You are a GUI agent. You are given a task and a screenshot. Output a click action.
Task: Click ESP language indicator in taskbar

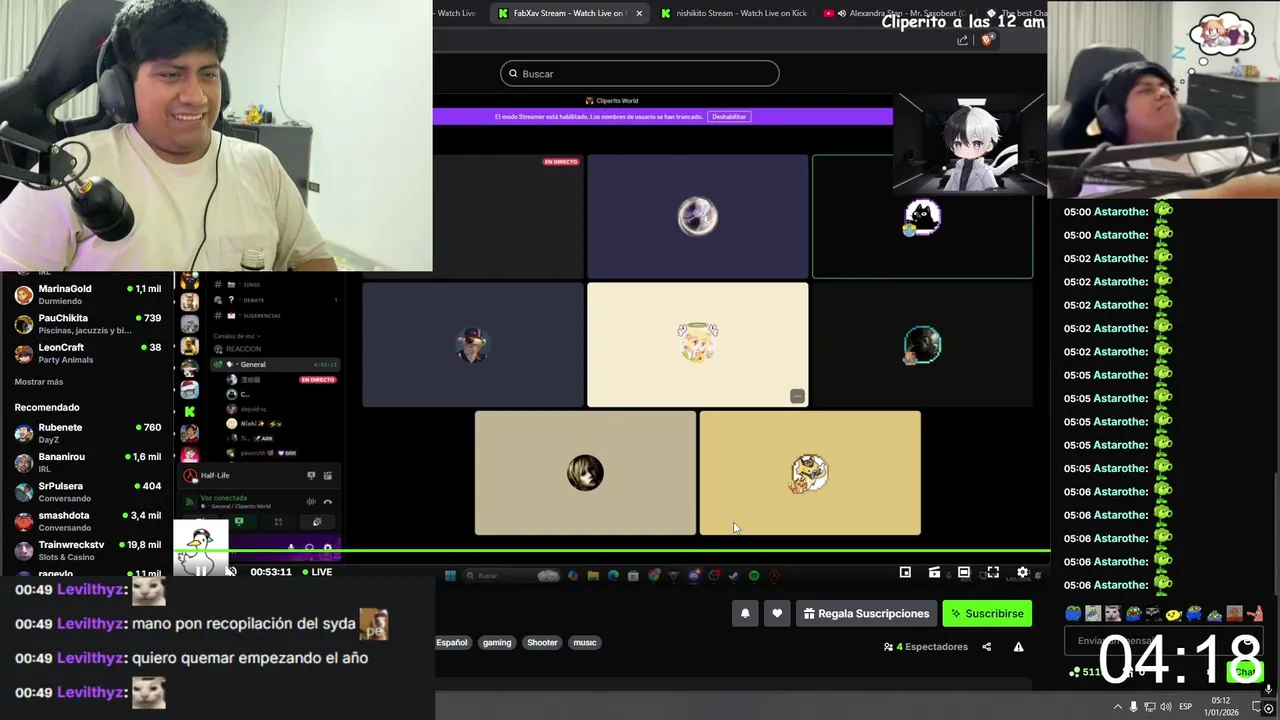(1186, 707)
